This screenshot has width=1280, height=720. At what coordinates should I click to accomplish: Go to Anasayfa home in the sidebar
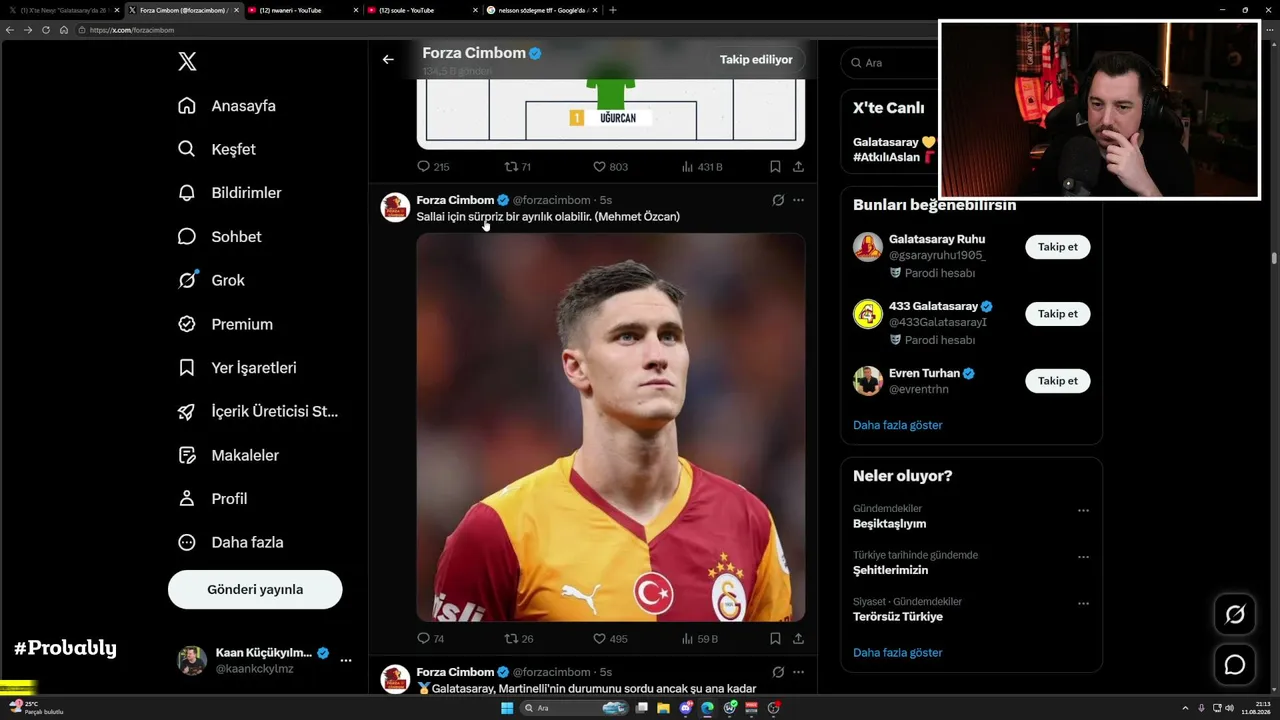(x=227, y=106)
